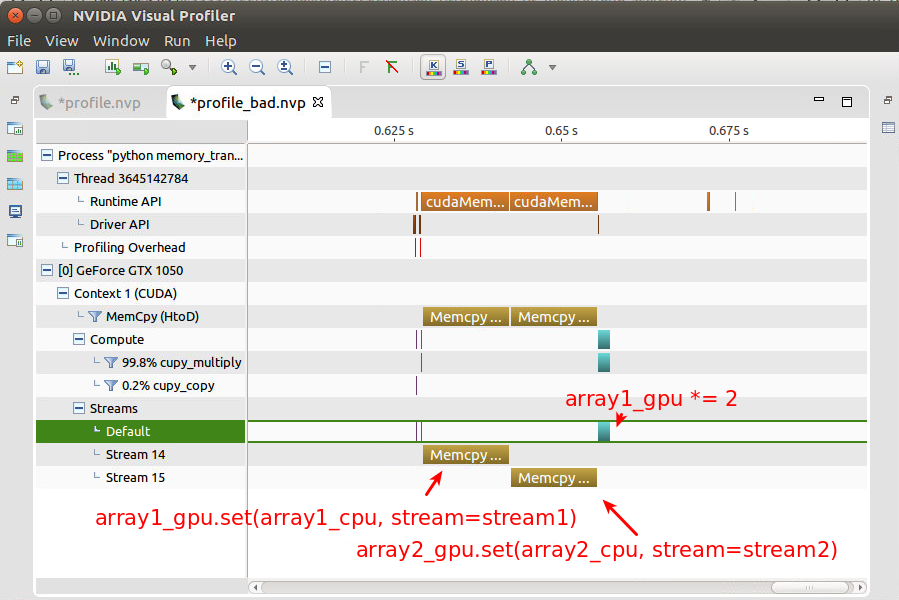This screenshot has width=899, height=600.
Task: Select the red flag marker tool
Action: pos(392,67)
